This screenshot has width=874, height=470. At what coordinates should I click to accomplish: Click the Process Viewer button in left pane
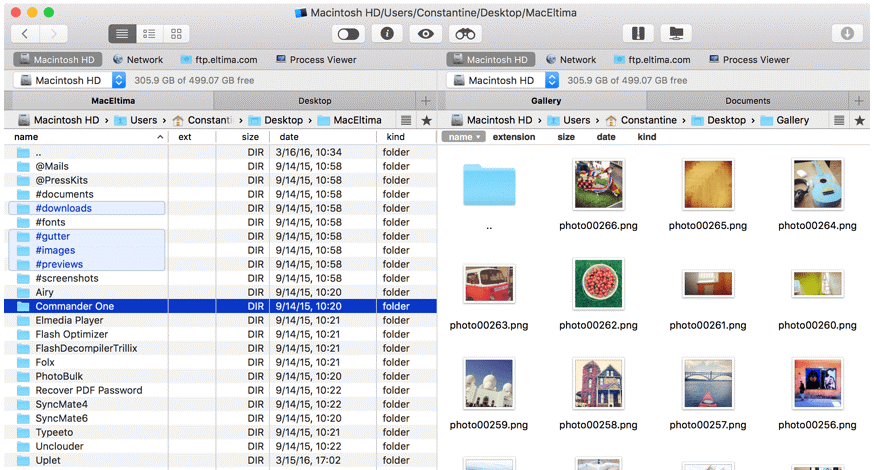coord(314,60)
